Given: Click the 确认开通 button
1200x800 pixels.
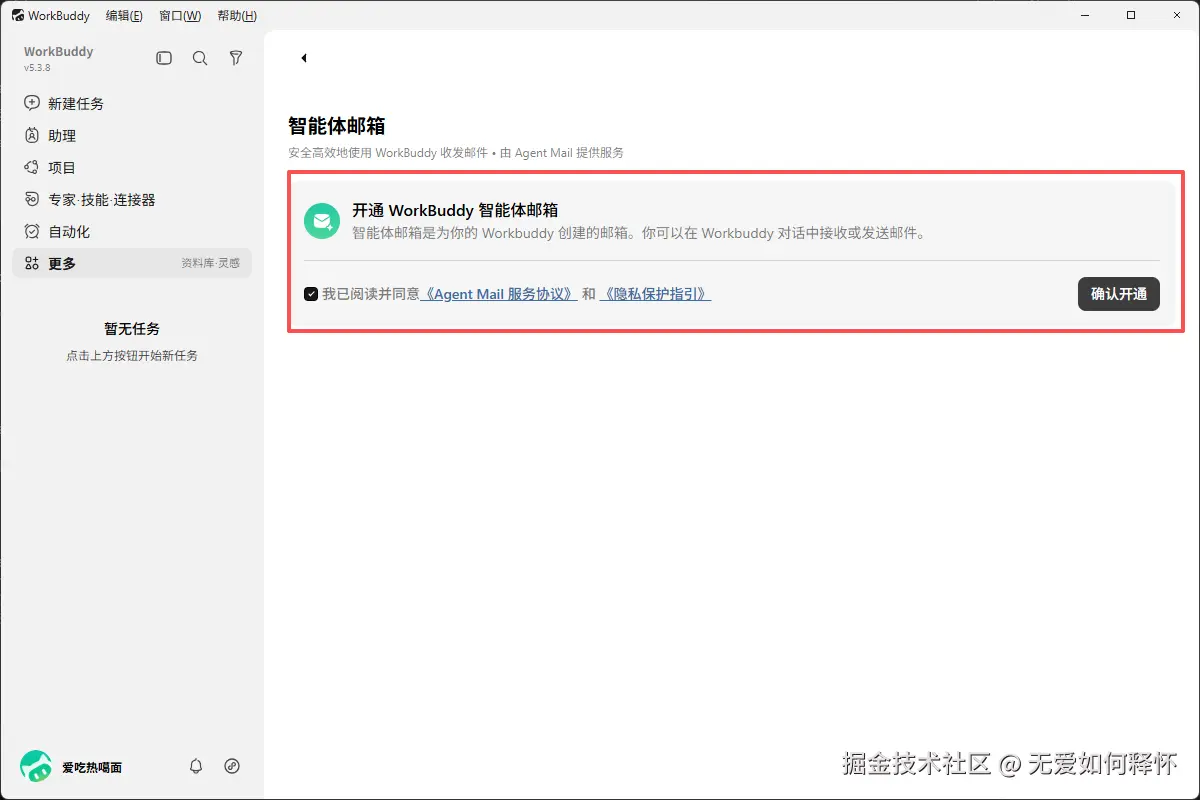Looking at the screenshot, I should point(1119,294).
